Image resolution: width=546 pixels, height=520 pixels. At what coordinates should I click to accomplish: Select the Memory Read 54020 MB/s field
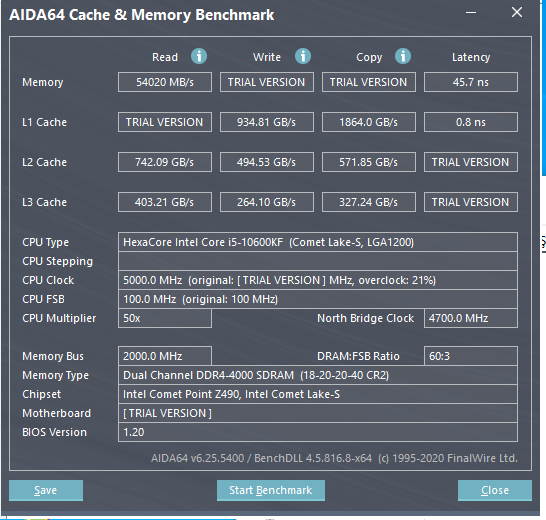[165, 82]
